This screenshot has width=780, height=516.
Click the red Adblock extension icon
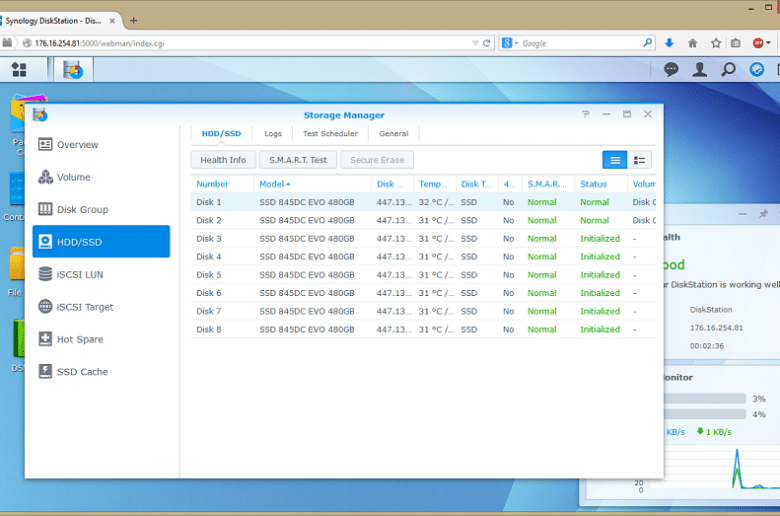758,43
